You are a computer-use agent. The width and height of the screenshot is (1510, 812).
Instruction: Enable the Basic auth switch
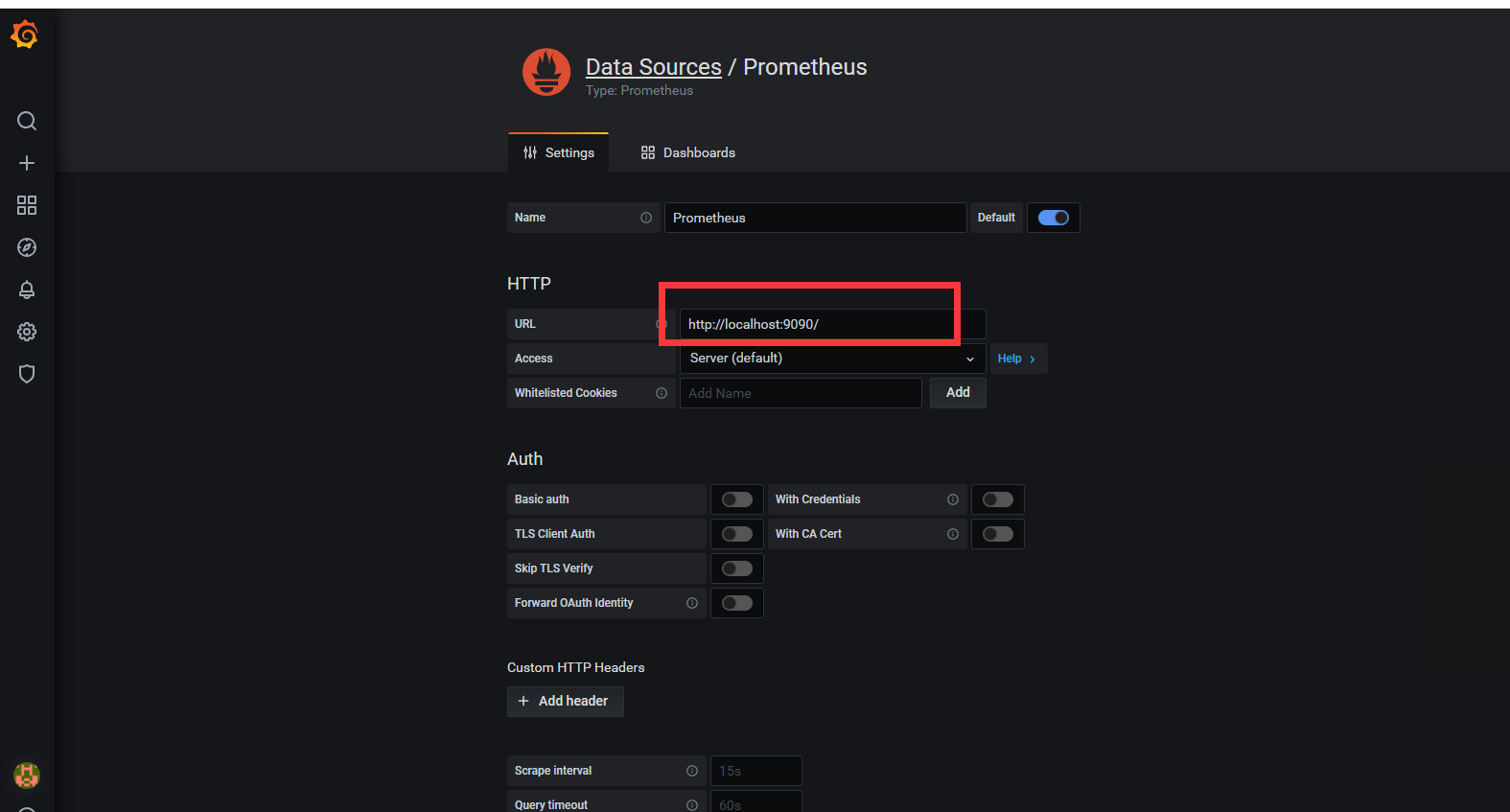[x=737, y=499]
